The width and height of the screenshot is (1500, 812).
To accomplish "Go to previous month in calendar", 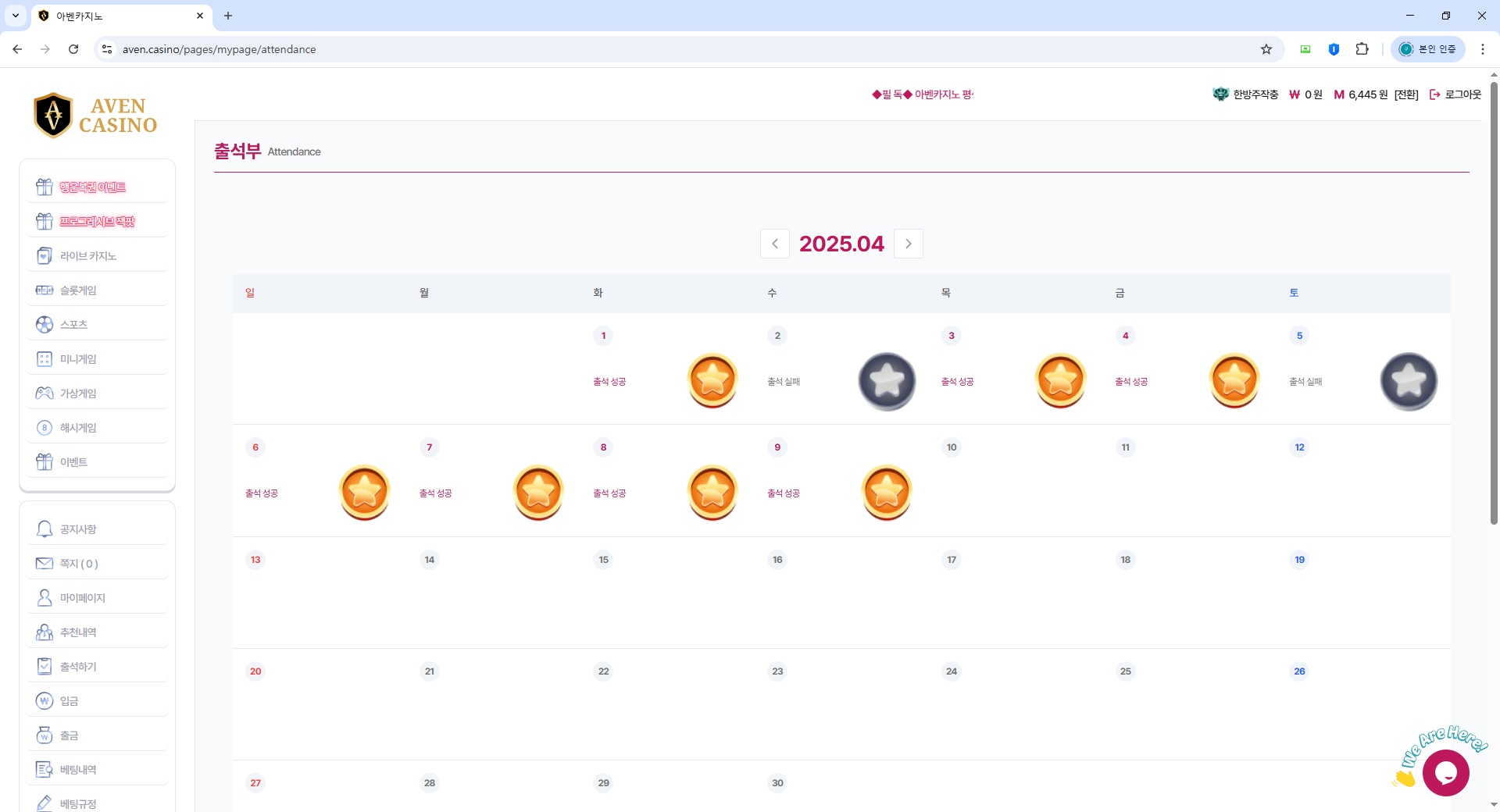I will click(x=775, y=244).
